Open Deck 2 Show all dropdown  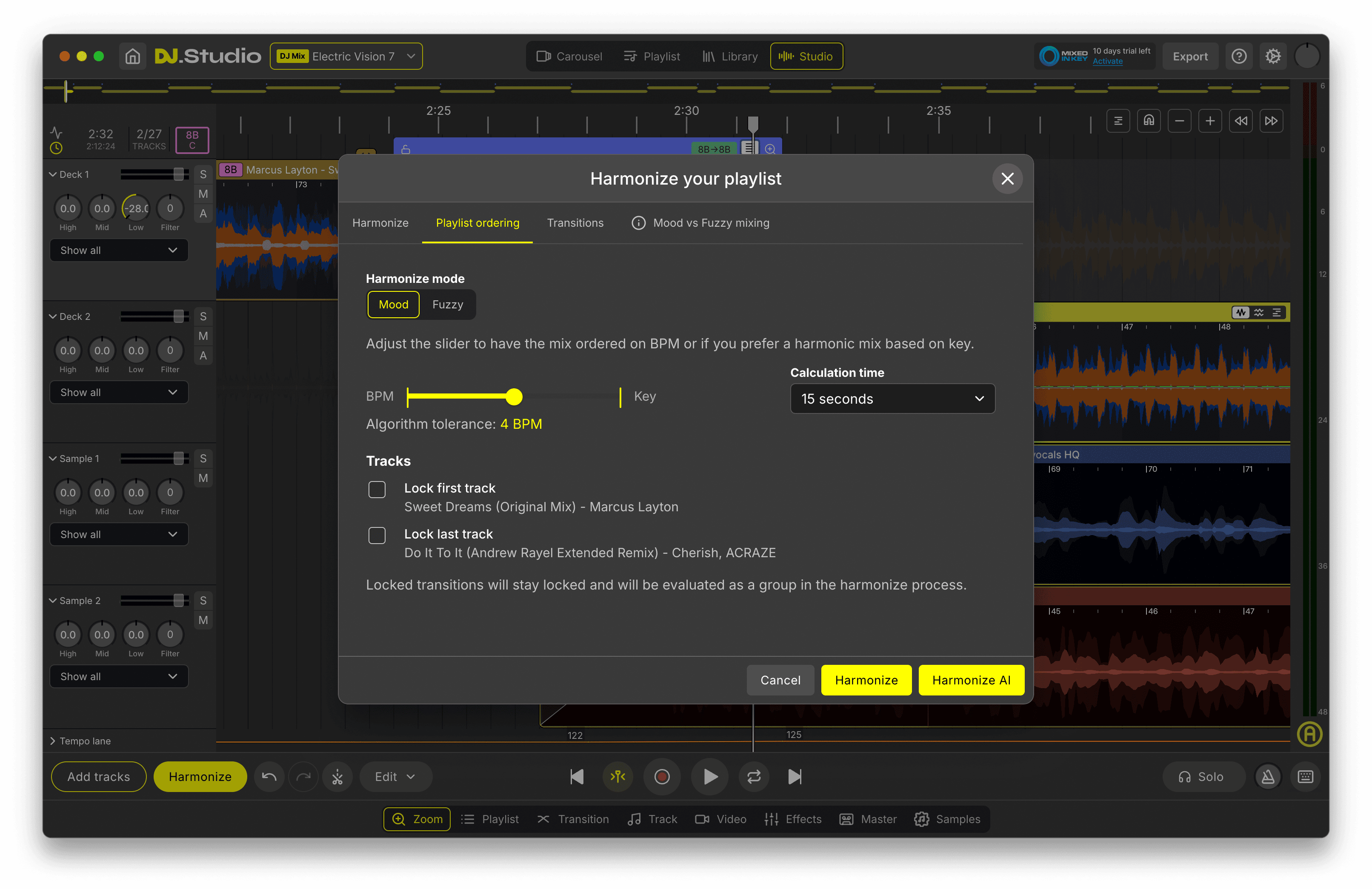click(119, 392)
